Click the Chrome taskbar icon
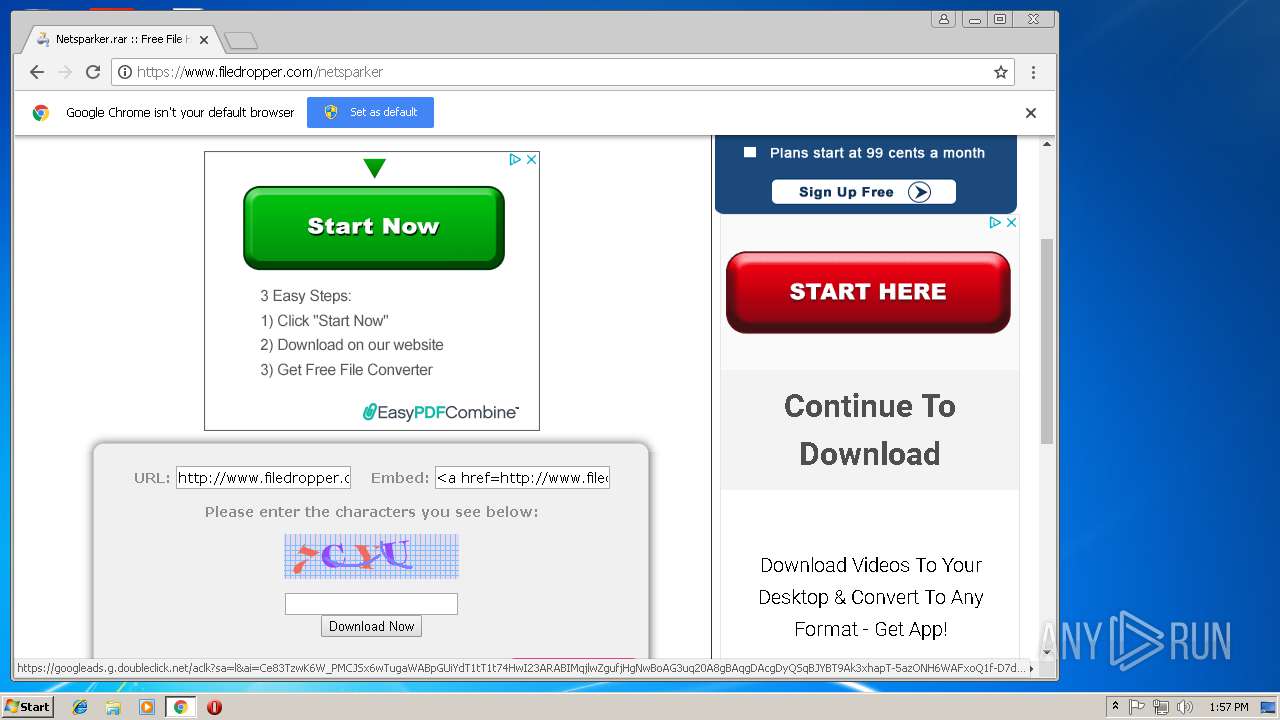 181,707
